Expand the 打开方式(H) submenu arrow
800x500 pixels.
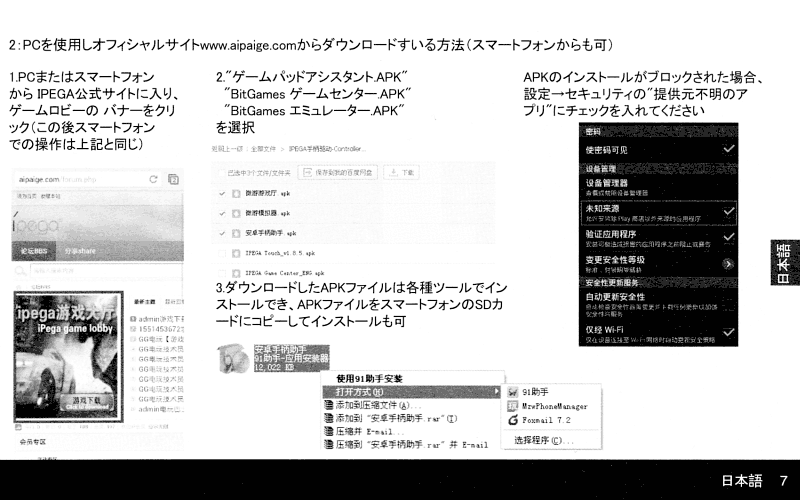(496, 391)
